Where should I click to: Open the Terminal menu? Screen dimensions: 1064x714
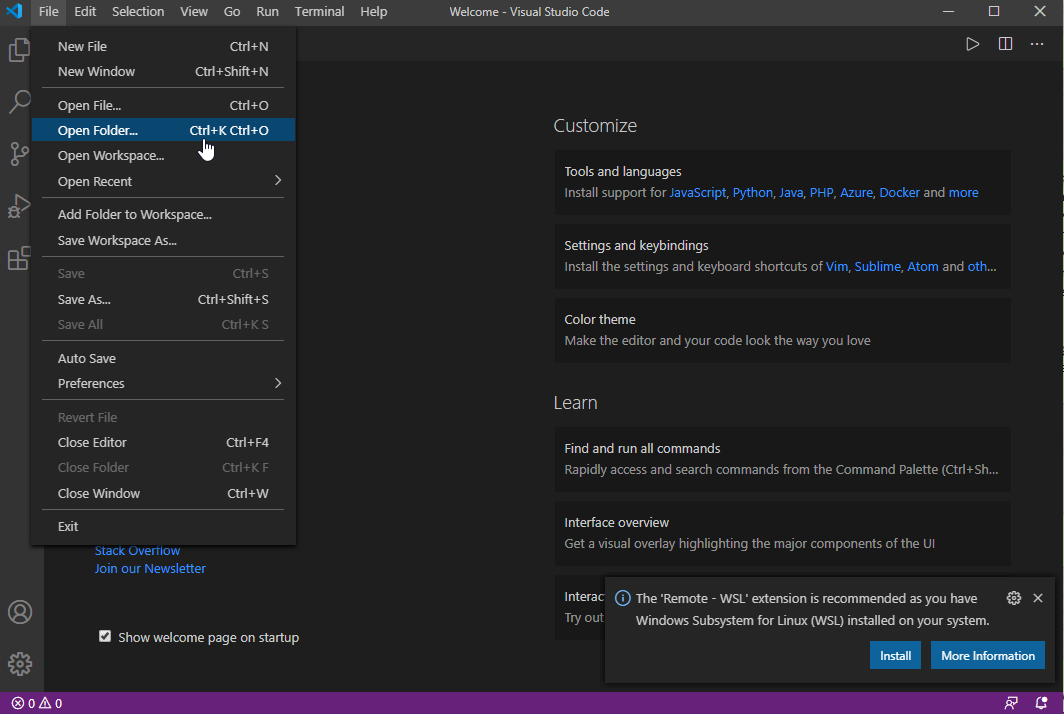coord(319,12)
